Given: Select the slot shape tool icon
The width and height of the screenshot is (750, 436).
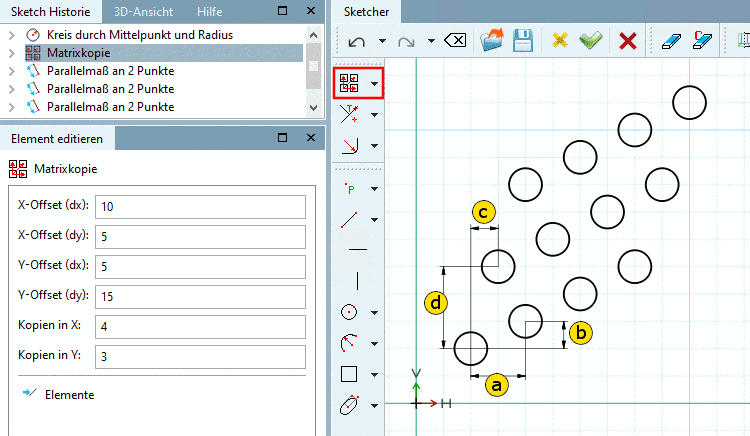Looking at the screenshot, I should tap(349, 405).
